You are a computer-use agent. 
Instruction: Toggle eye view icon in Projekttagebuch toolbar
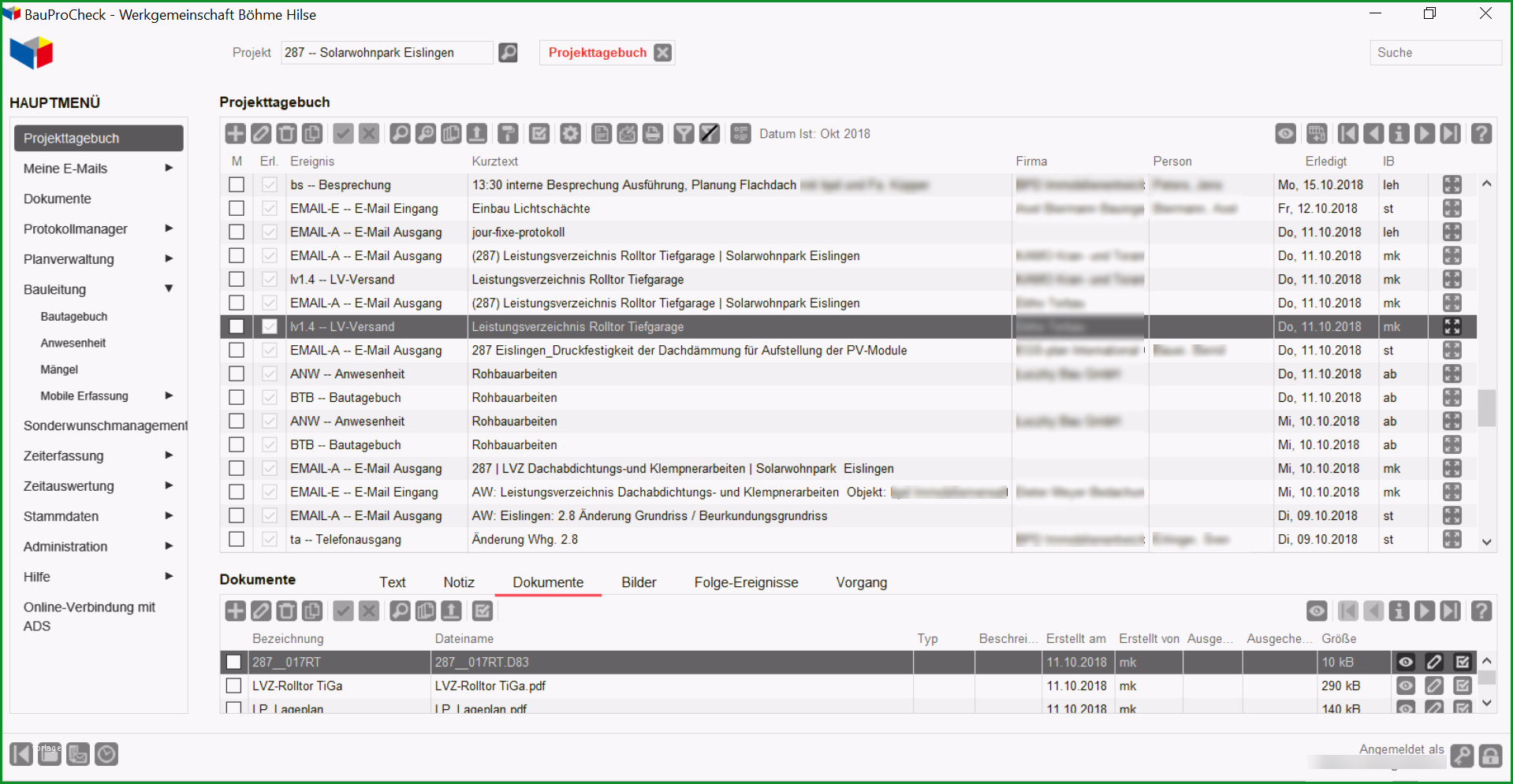coord(1286,133)
